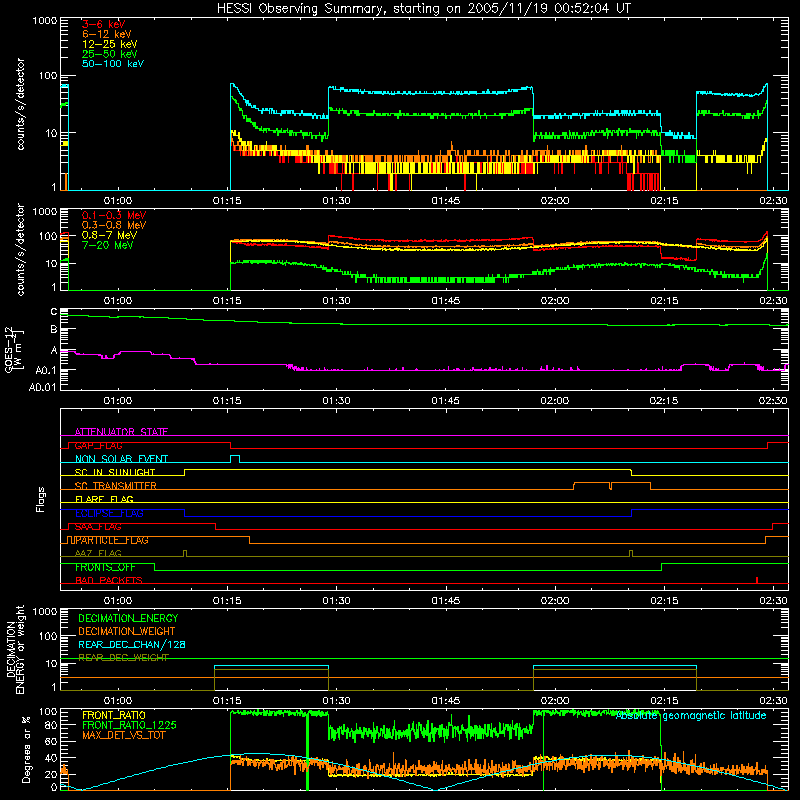Click the GOES-12 axis label
This screenshot has width=800, height=800.
point(13,349)
